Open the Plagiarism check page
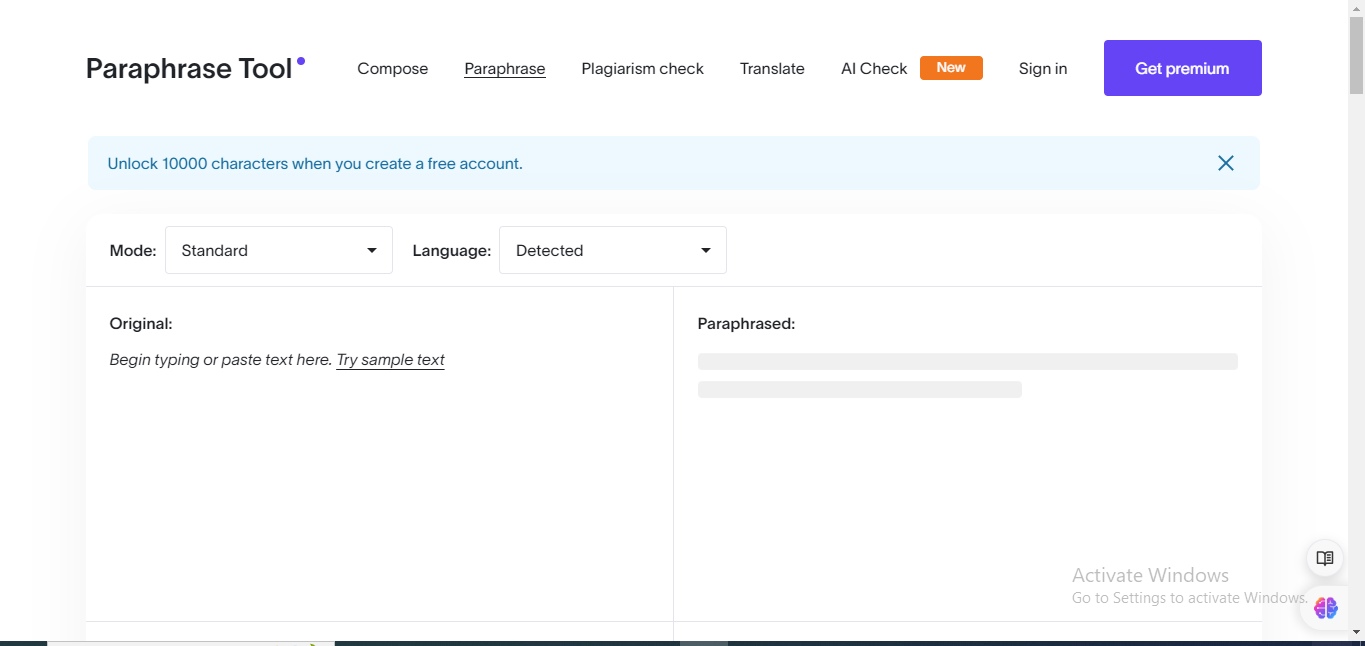 tap(642, 68)
